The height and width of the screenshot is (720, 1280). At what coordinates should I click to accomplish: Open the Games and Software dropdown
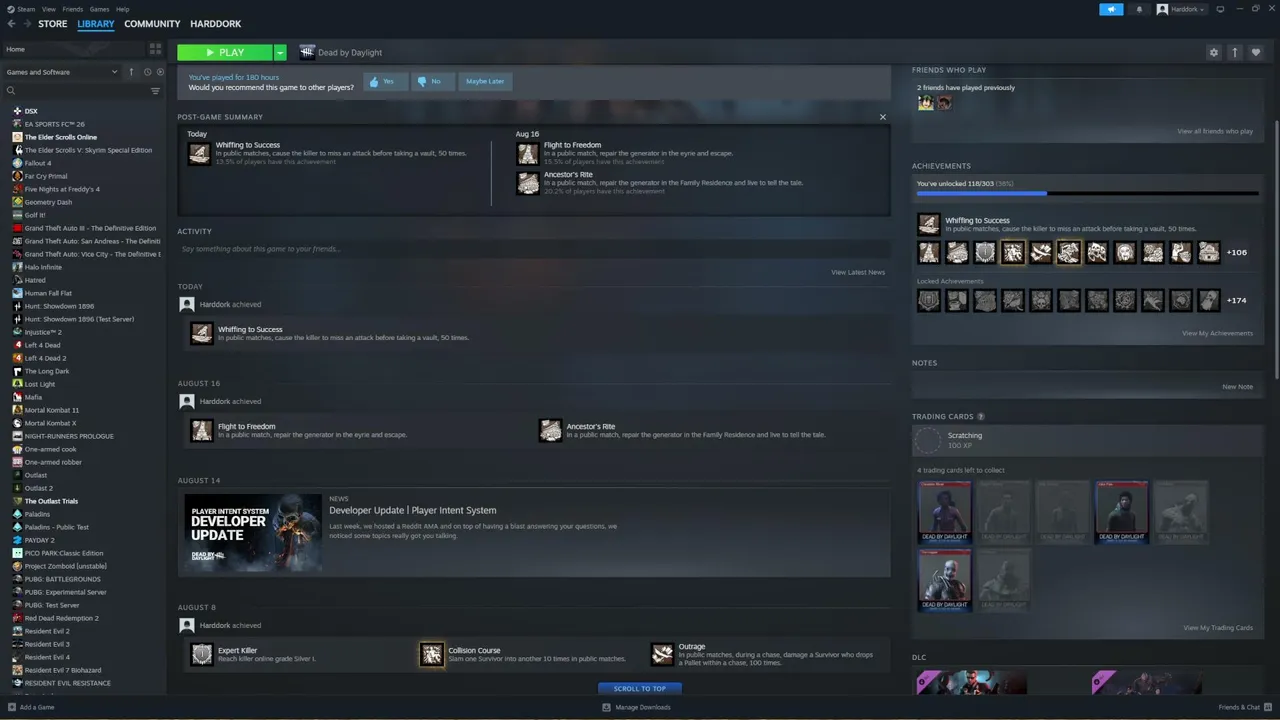click(61, 72)
